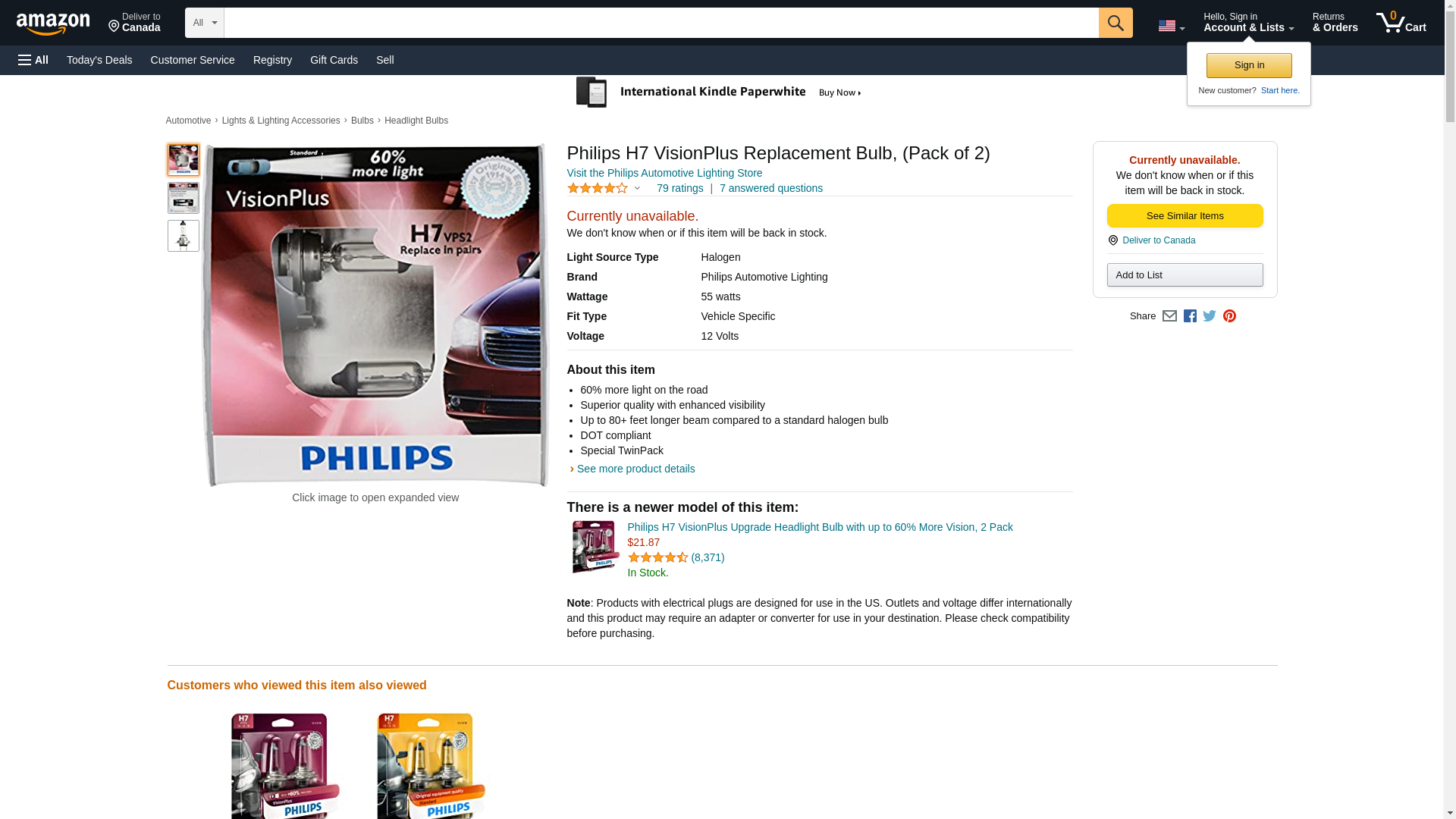This screenshot has height=819, width=1456.
Task: Open Today's Deals nav item
Action: click(x=99, y=60)
